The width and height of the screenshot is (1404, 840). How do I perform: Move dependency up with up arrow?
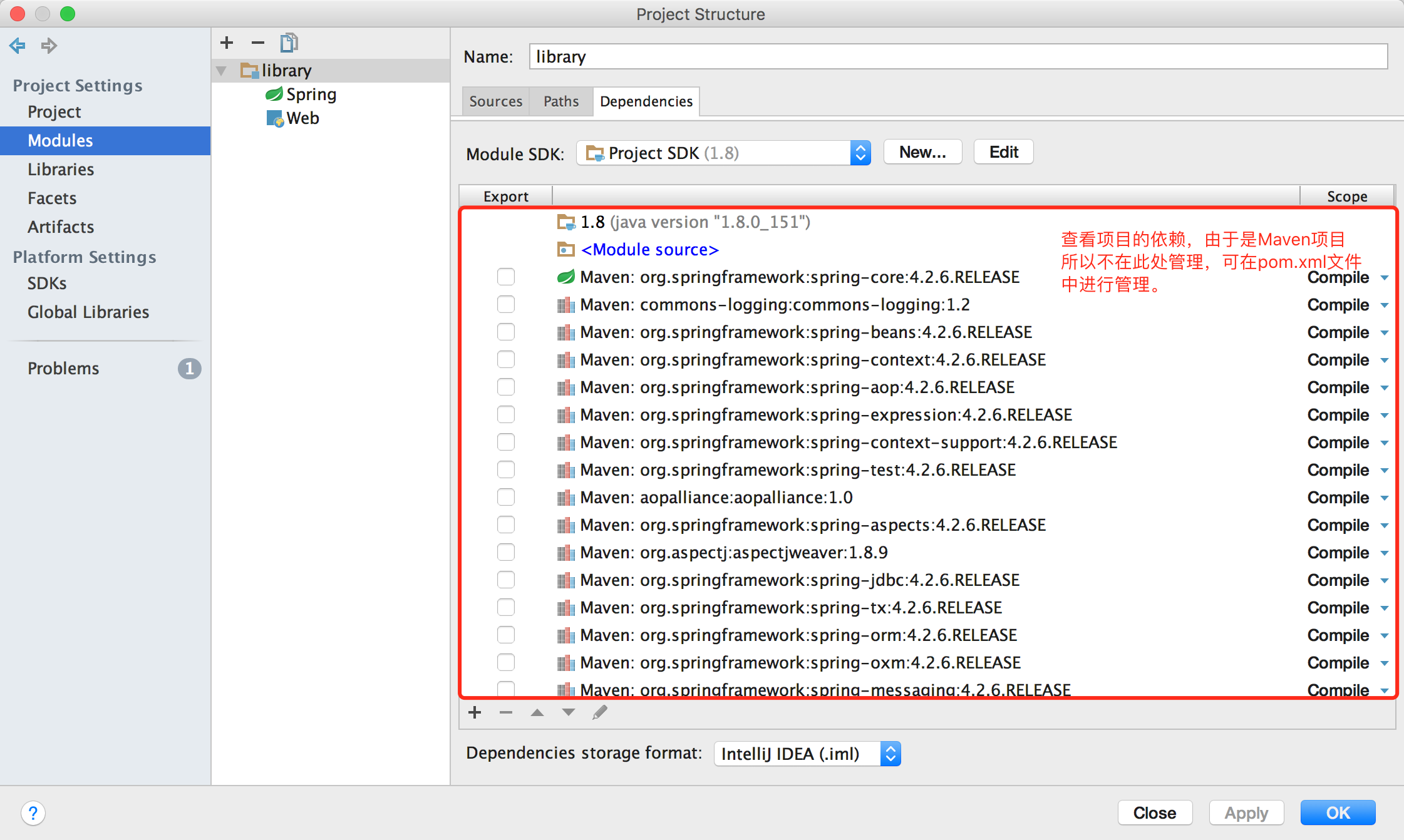(x=537, y=712)
